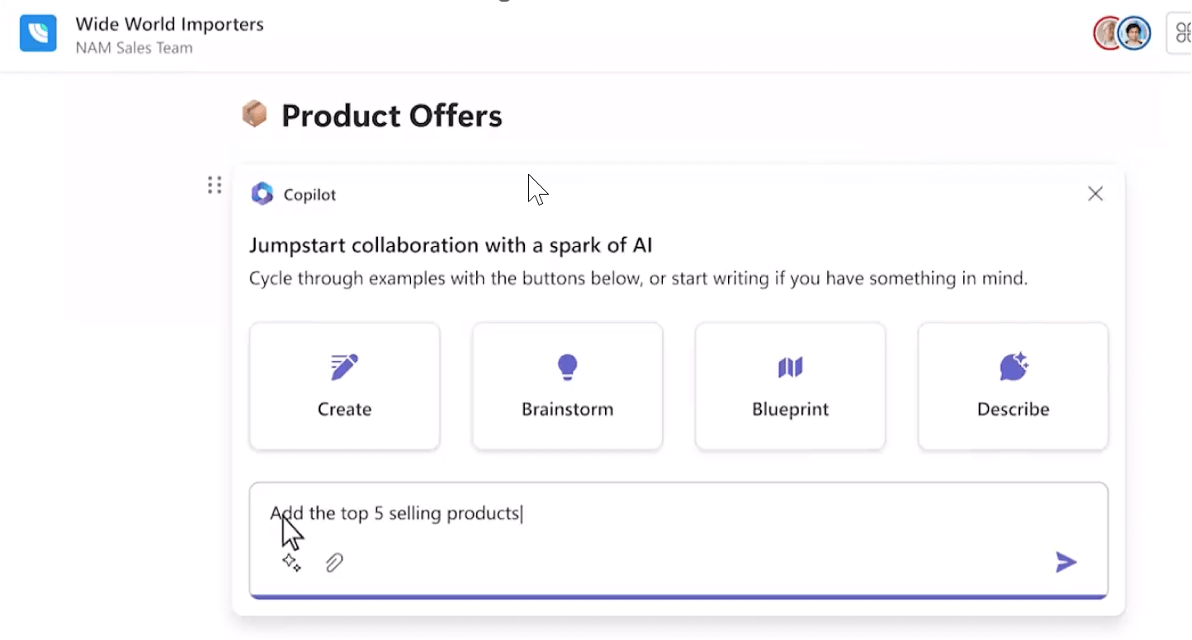Click the Copilot logo icon

(x=262, y=194)
